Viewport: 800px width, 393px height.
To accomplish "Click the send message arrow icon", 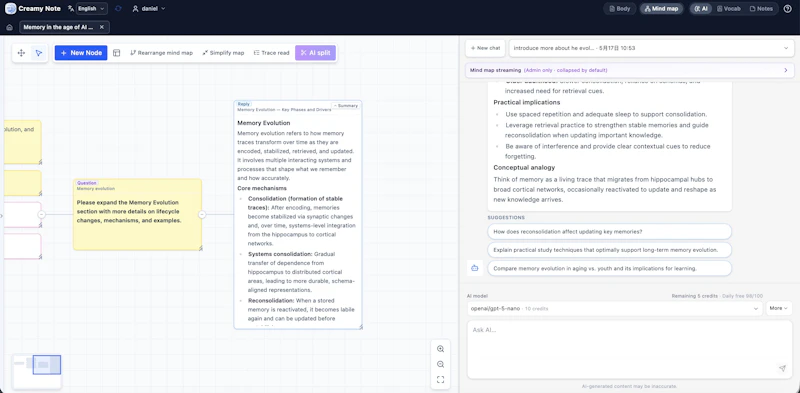I will 782,369.
